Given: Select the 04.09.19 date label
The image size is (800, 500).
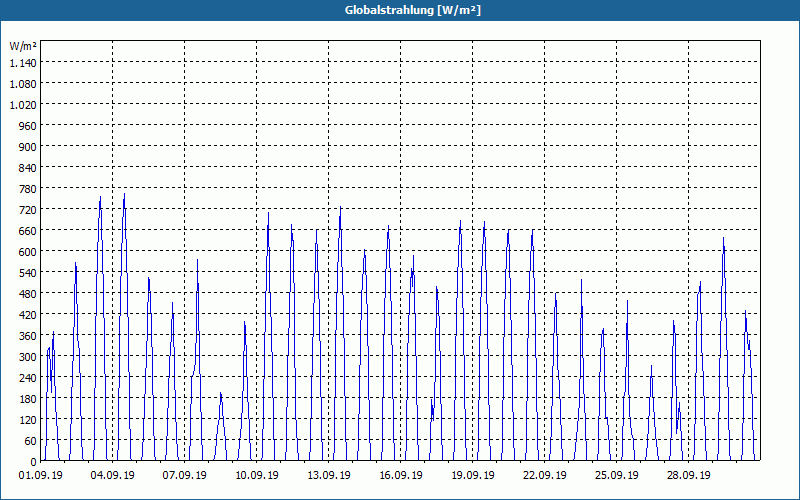Looking at the screenshot, I should [x=113, y=476].
